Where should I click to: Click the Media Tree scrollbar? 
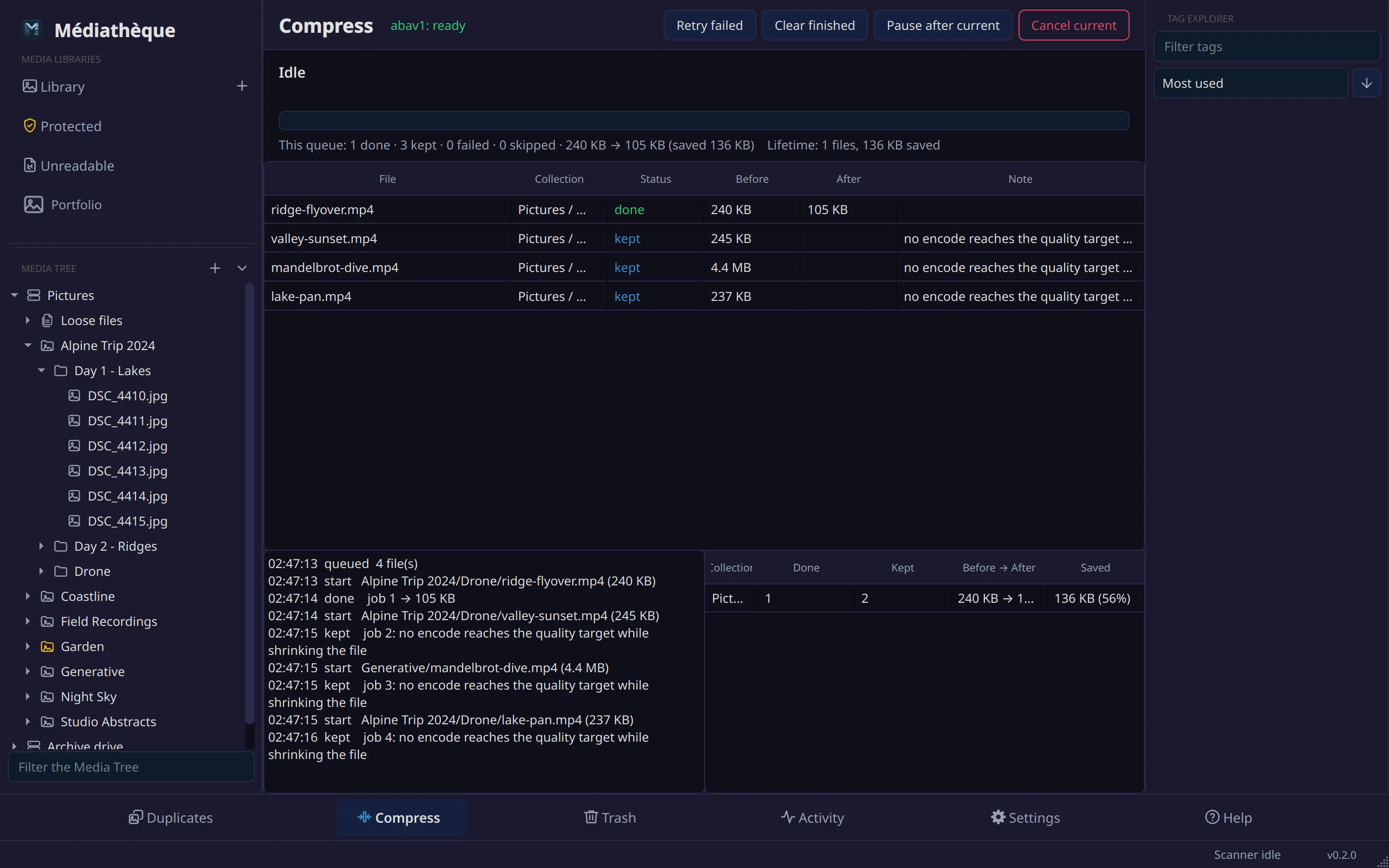249,502
